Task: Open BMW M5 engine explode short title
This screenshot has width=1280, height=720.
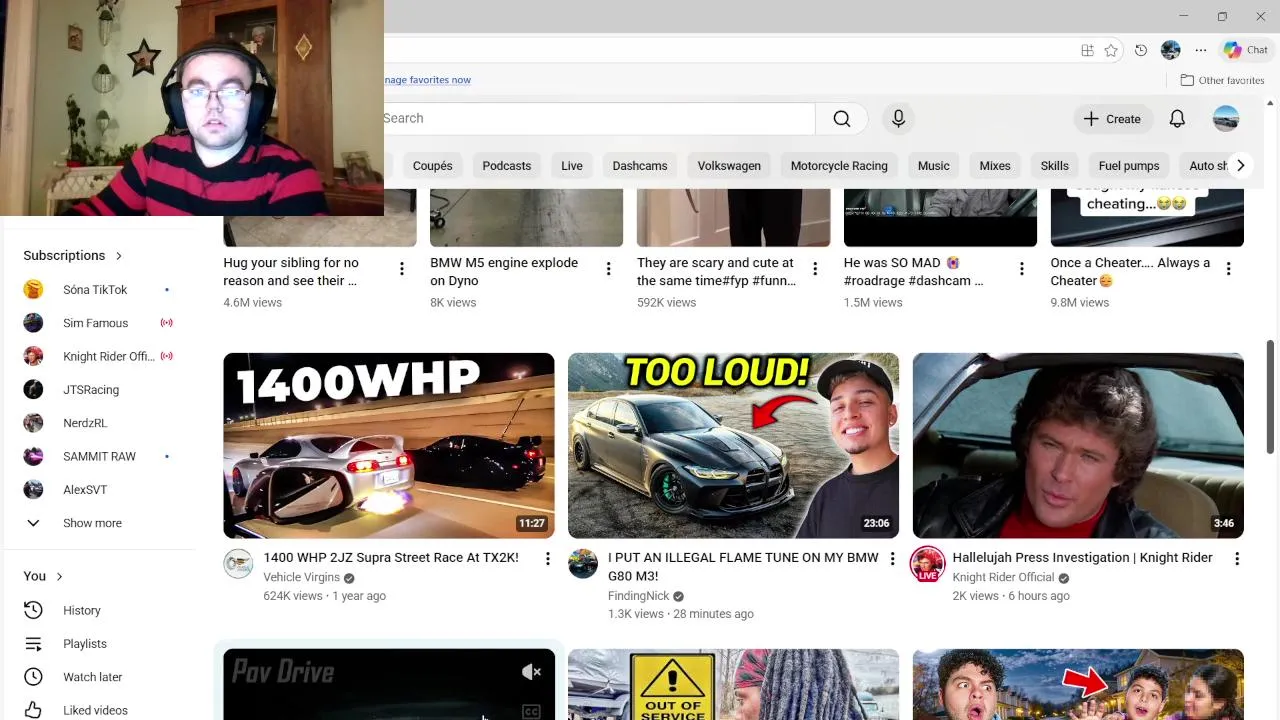Action: pyautogui.click(x=504, y=272)
